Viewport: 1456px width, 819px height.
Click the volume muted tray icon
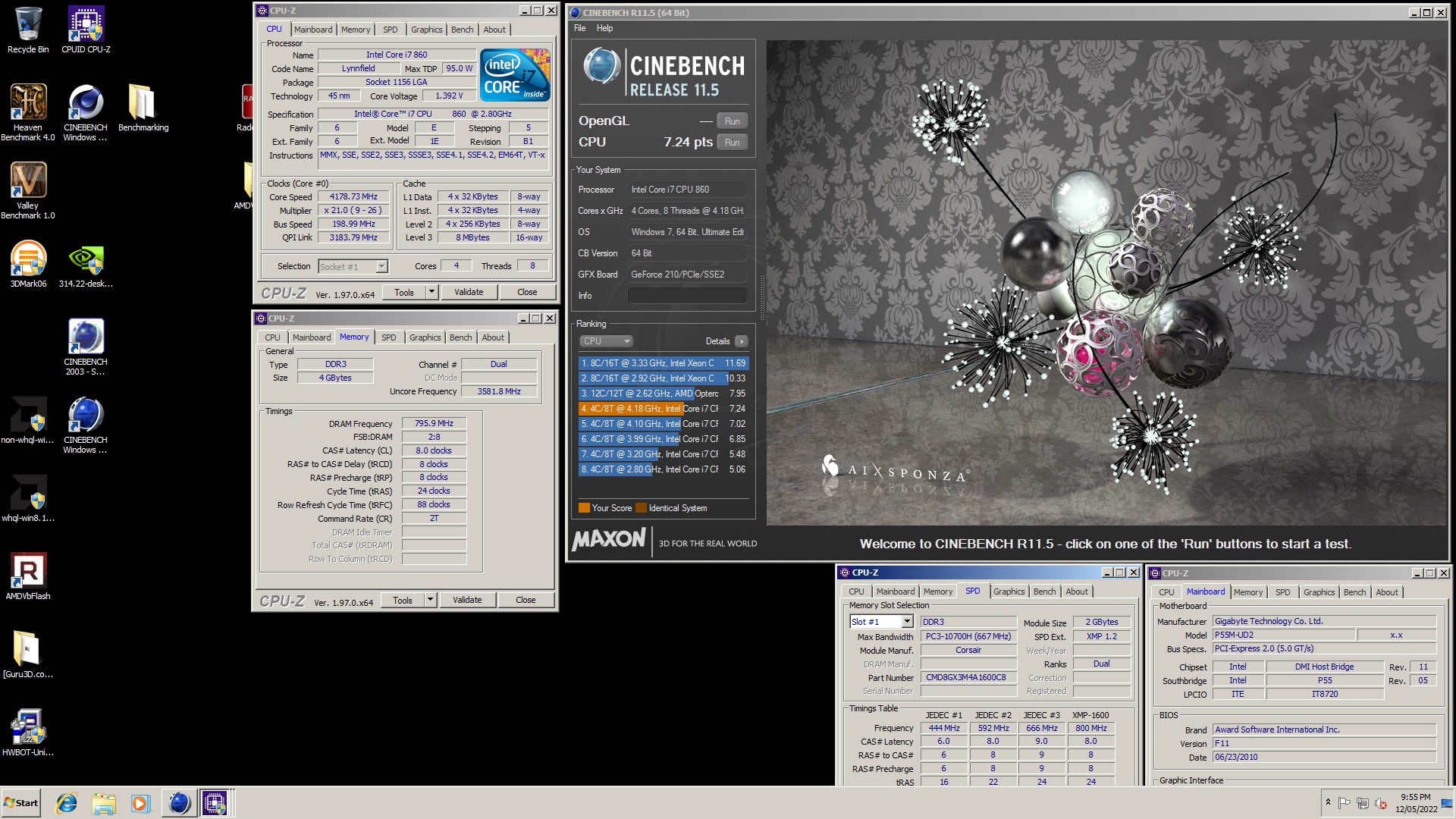[1381, 803]
